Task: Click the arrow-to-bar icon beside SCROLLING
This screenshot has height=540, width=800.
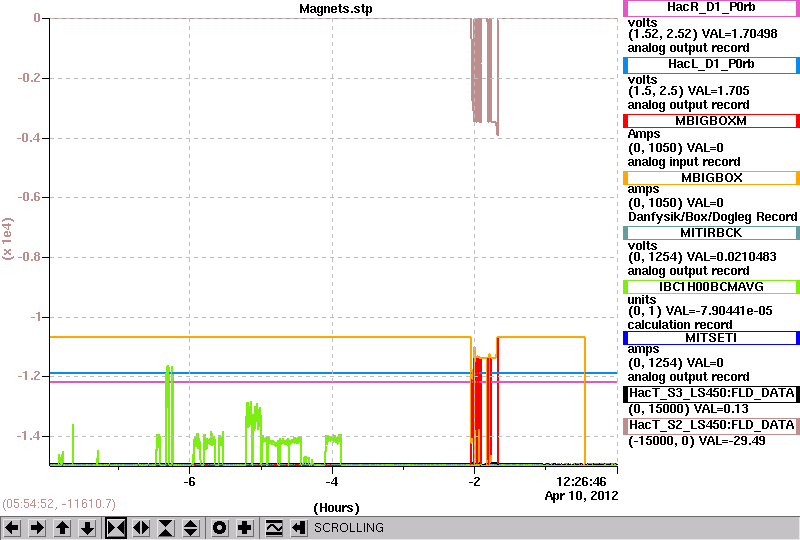Action: click(x=299, y=528)
